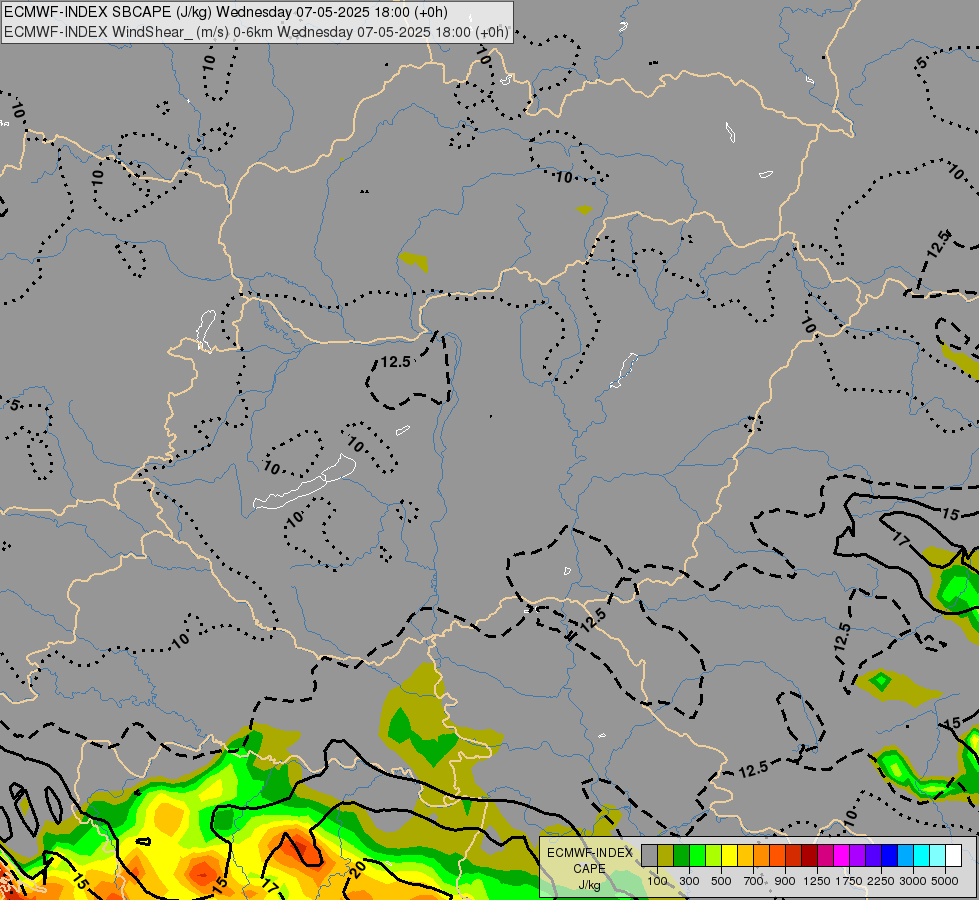Click the legend value label '100'
The width and height of the screenshot is (979, 900).
pos(657,881)
